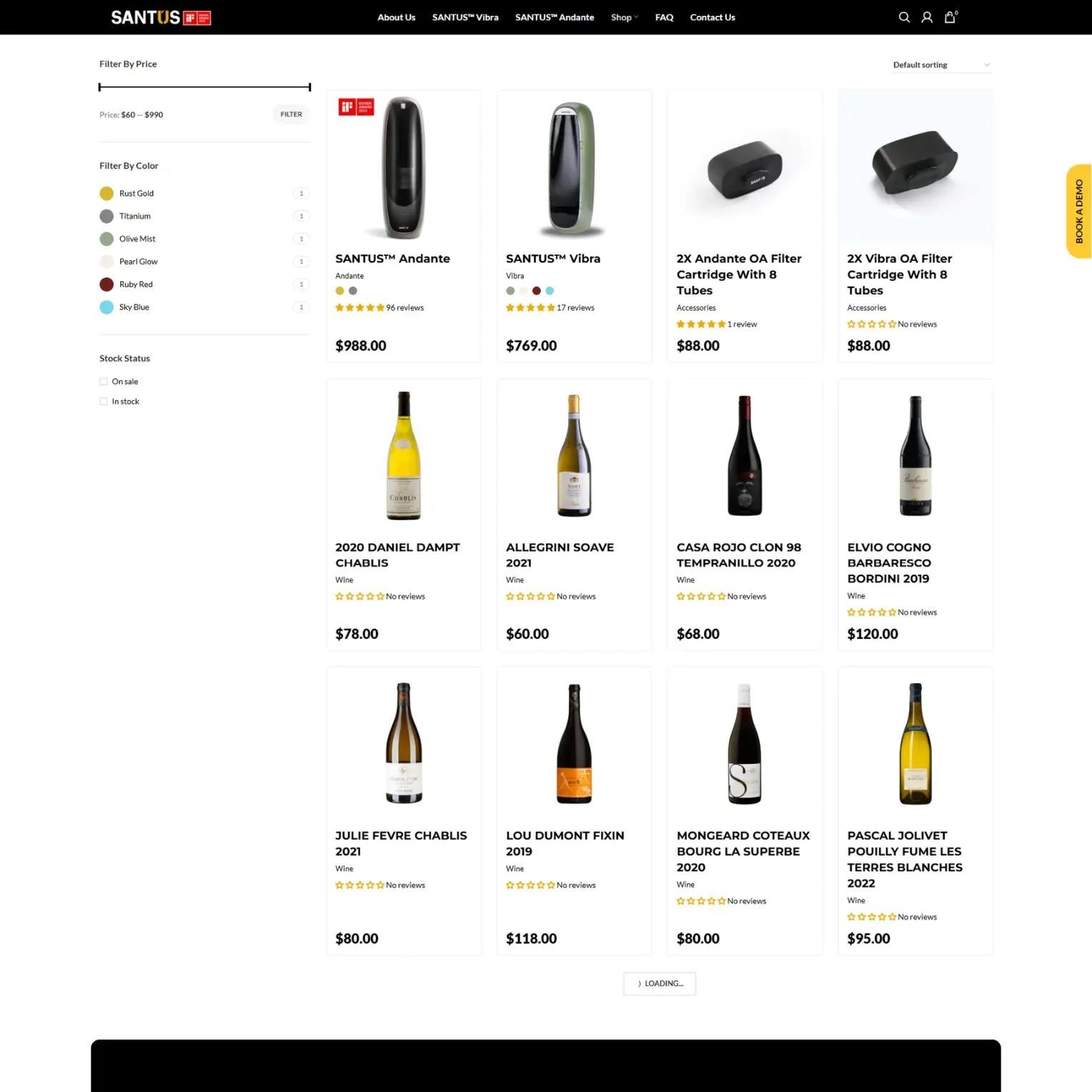This screenshot has width=1092, height=1092.
Task: Select gold swatch under SANTUS Andante product
Action: [x=340, y=291]
